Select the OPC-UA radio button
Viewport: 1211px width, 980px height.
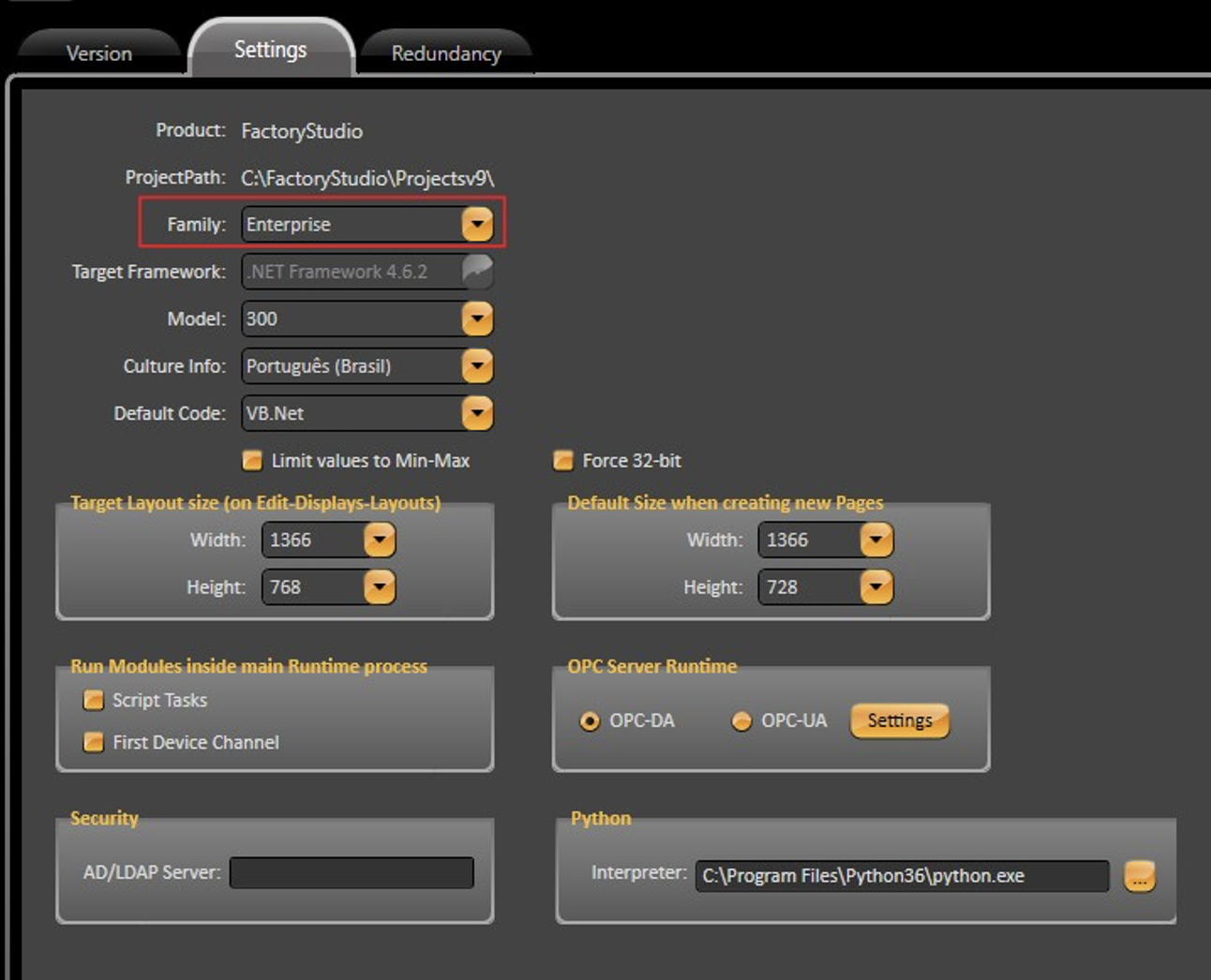point(741,720)
